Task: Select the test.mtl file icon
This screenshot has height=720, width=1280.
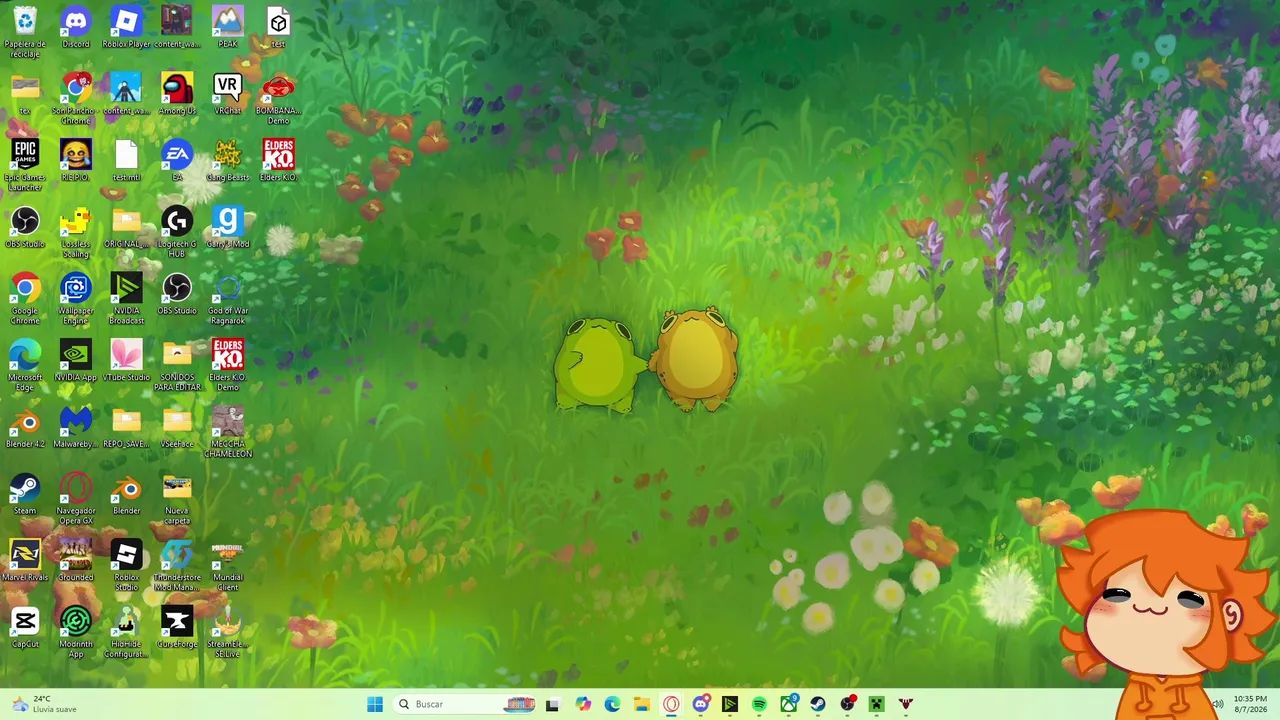Action: (126, 162)
